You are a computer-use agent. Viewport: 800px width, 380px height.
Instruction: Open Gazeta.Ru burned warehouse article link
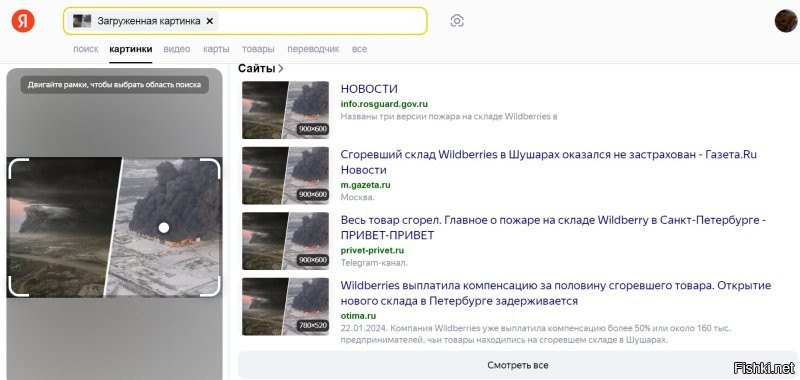pos(549,162)
